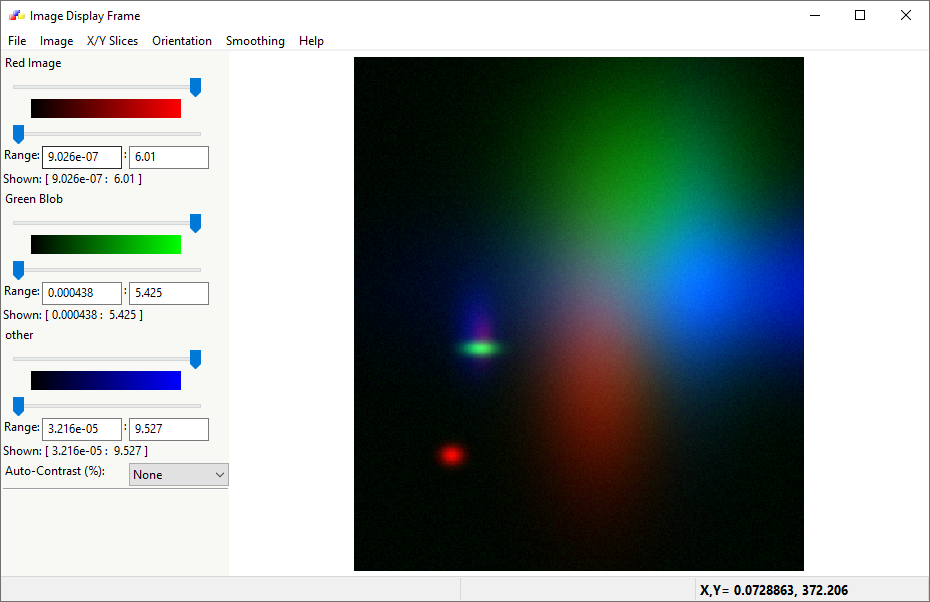Click the Red Image range minimum field
Screen dimensions: 930x602
point(81,157)
